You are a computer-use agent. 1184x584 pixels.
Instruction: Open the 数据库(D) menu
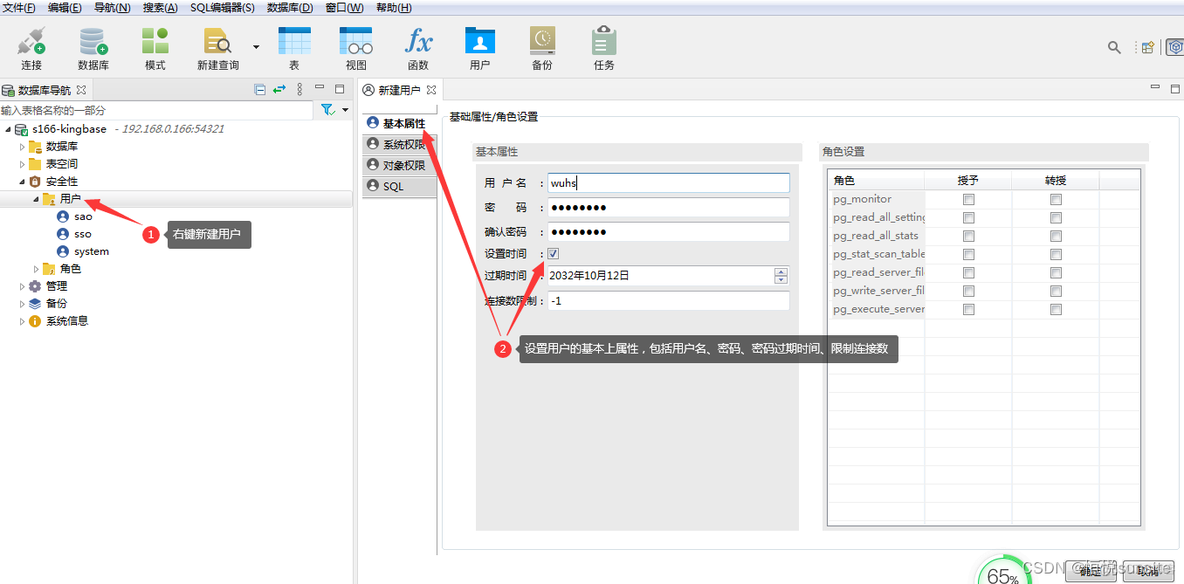[291, 8]
